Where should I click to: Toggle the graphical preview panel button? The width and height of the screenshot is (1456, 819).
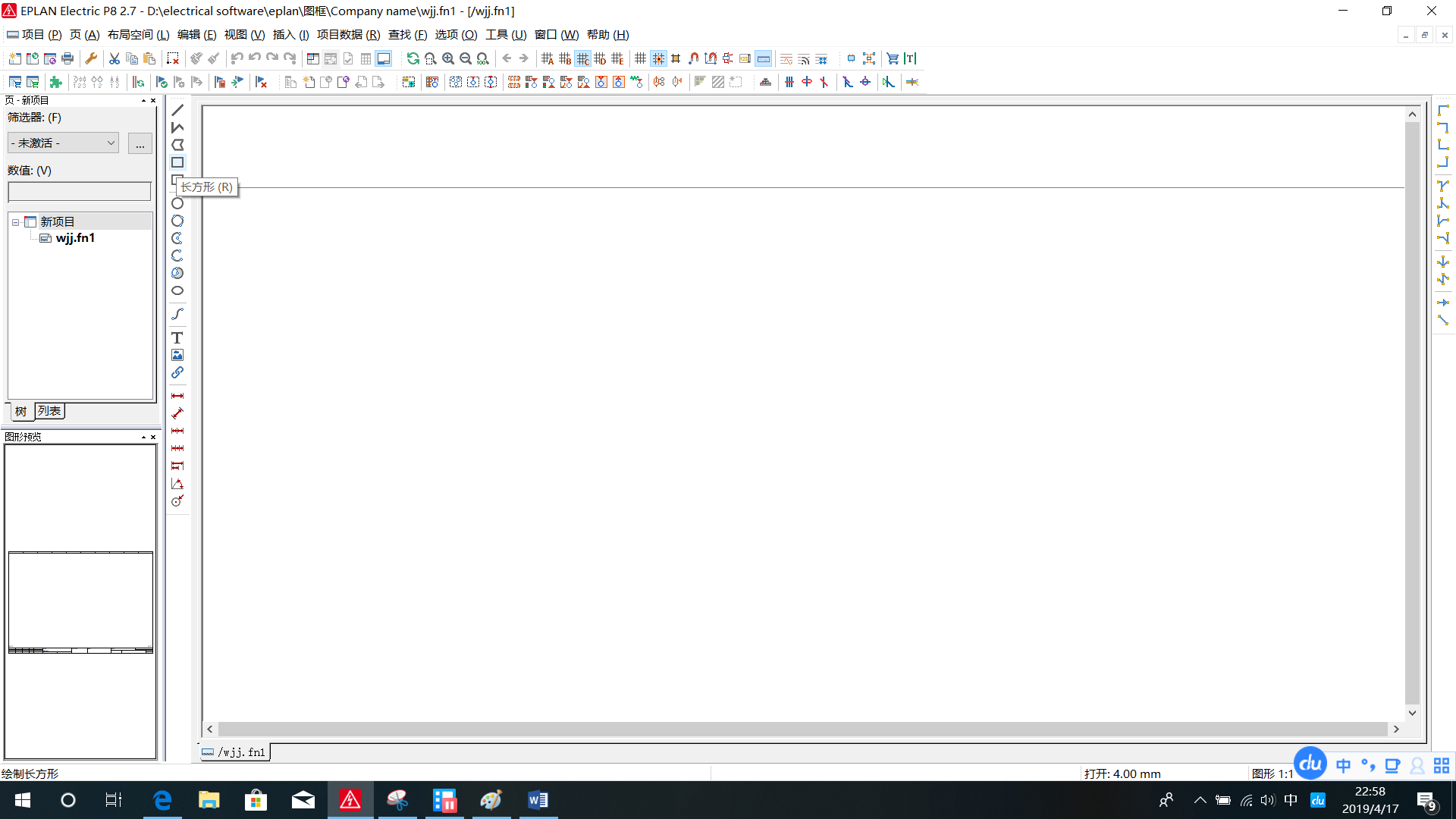point(384,58)
